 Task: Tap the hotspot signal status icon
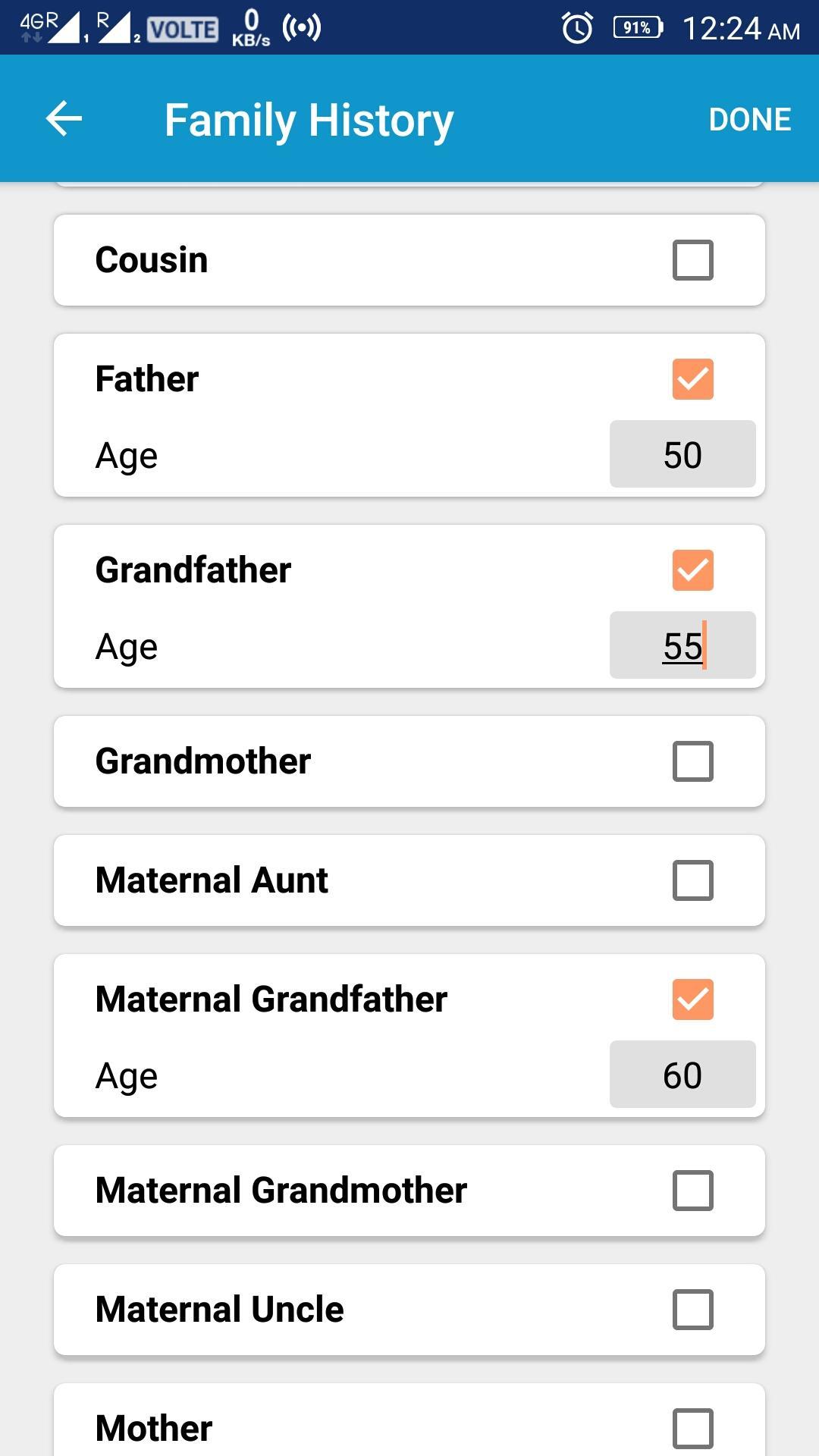click(x=302, y=28)
